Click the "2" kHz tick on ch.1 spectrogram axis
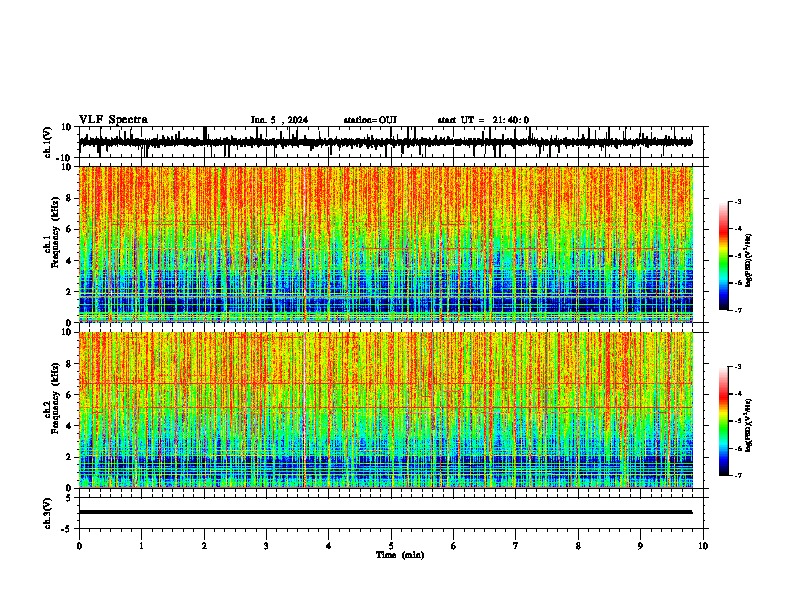This screenshot has width=792, height=612. (x=69, y=292)
